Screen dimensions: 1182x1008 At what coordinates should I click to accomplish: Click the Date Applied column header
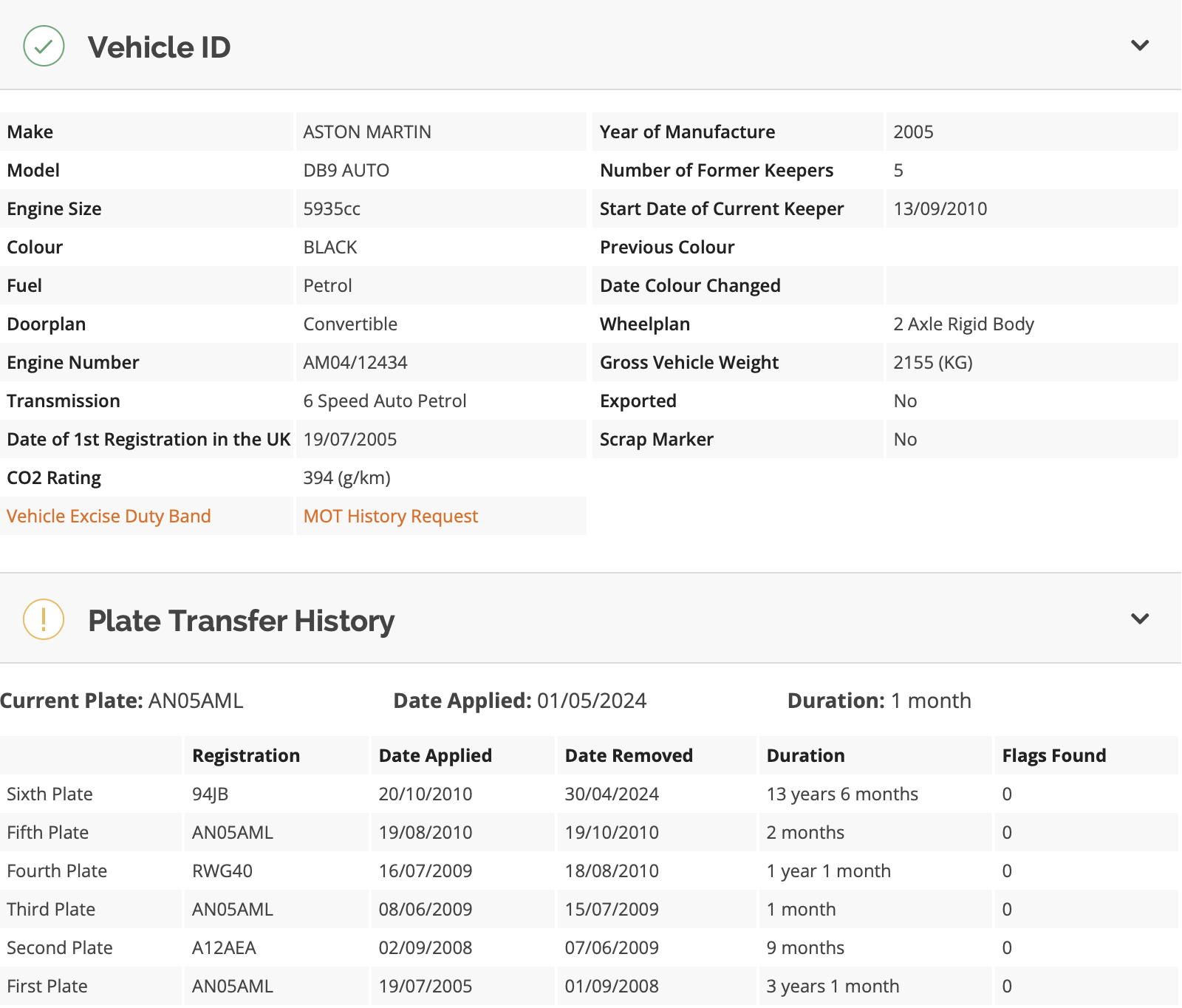click(x=435, y=755)
